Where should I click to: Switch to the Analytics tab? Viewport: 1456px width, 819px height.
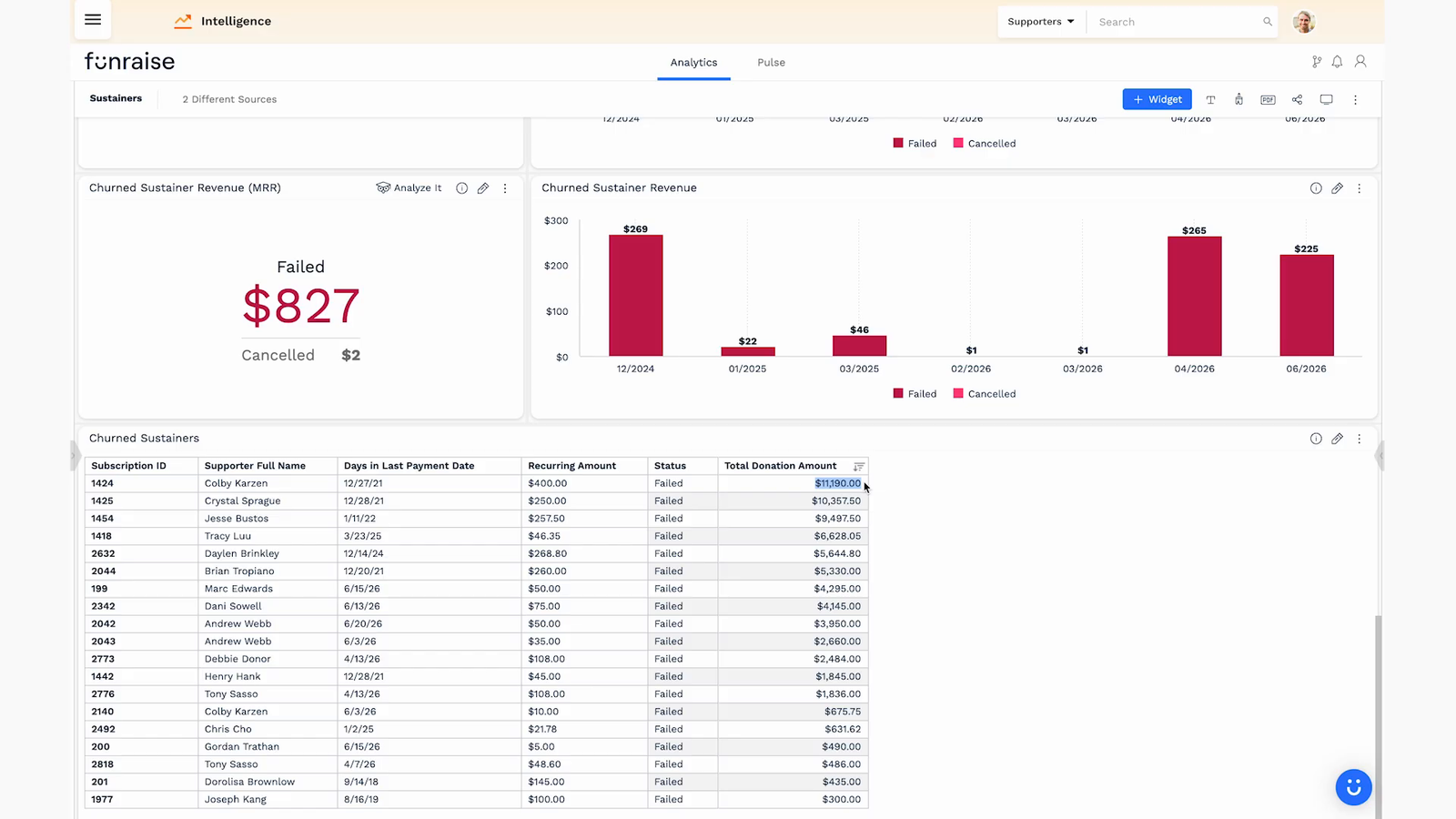(x=693, y=63)
